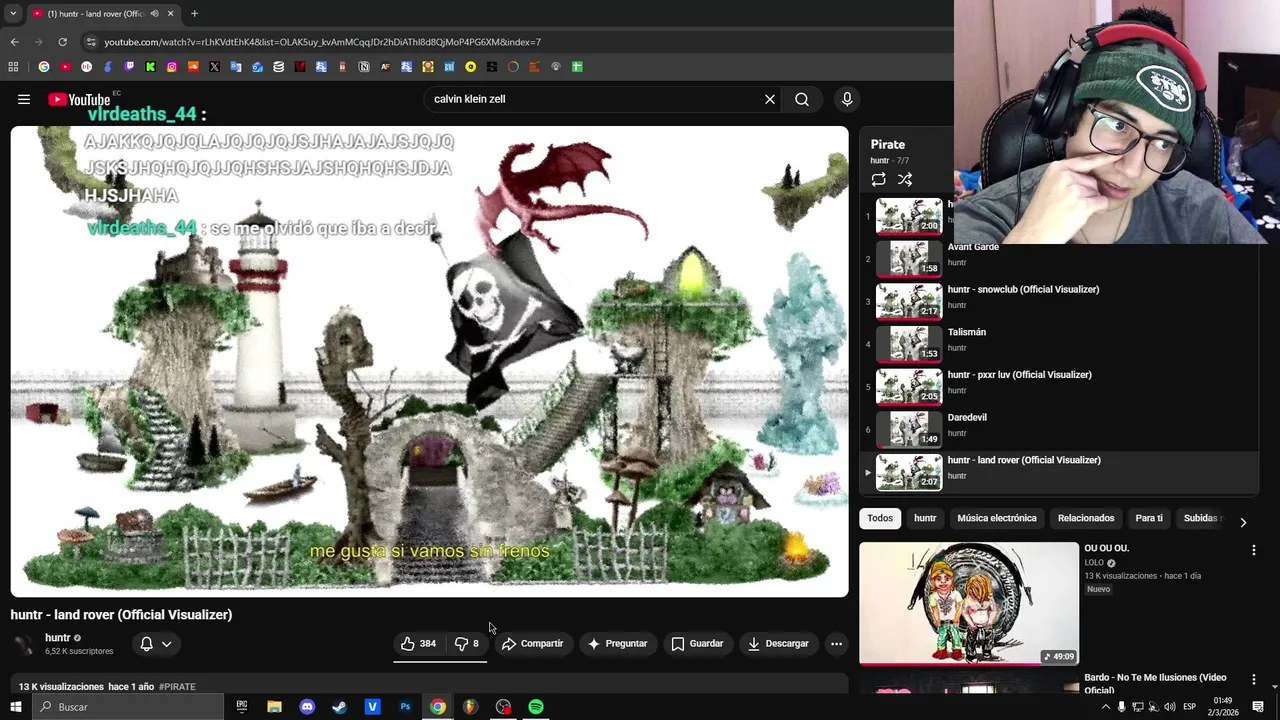The image size is (1280, 720).
Task: Save the video with Guardar
Action: pos(697,643)
